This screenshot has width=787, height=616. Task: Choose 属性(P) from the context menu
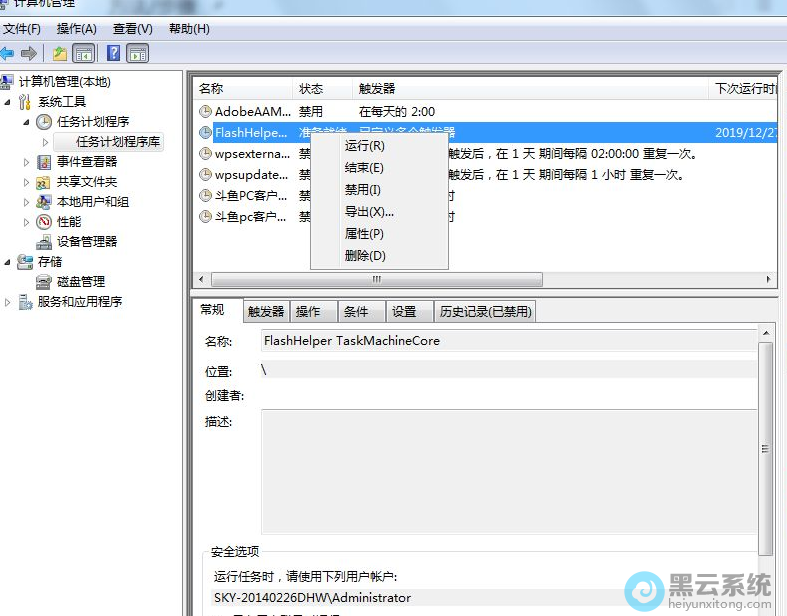point(379,234)
